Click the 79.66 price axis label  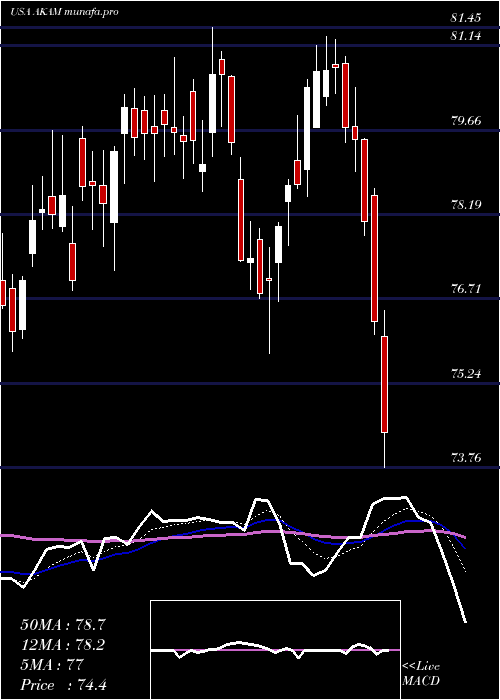(x=466, y=121)
